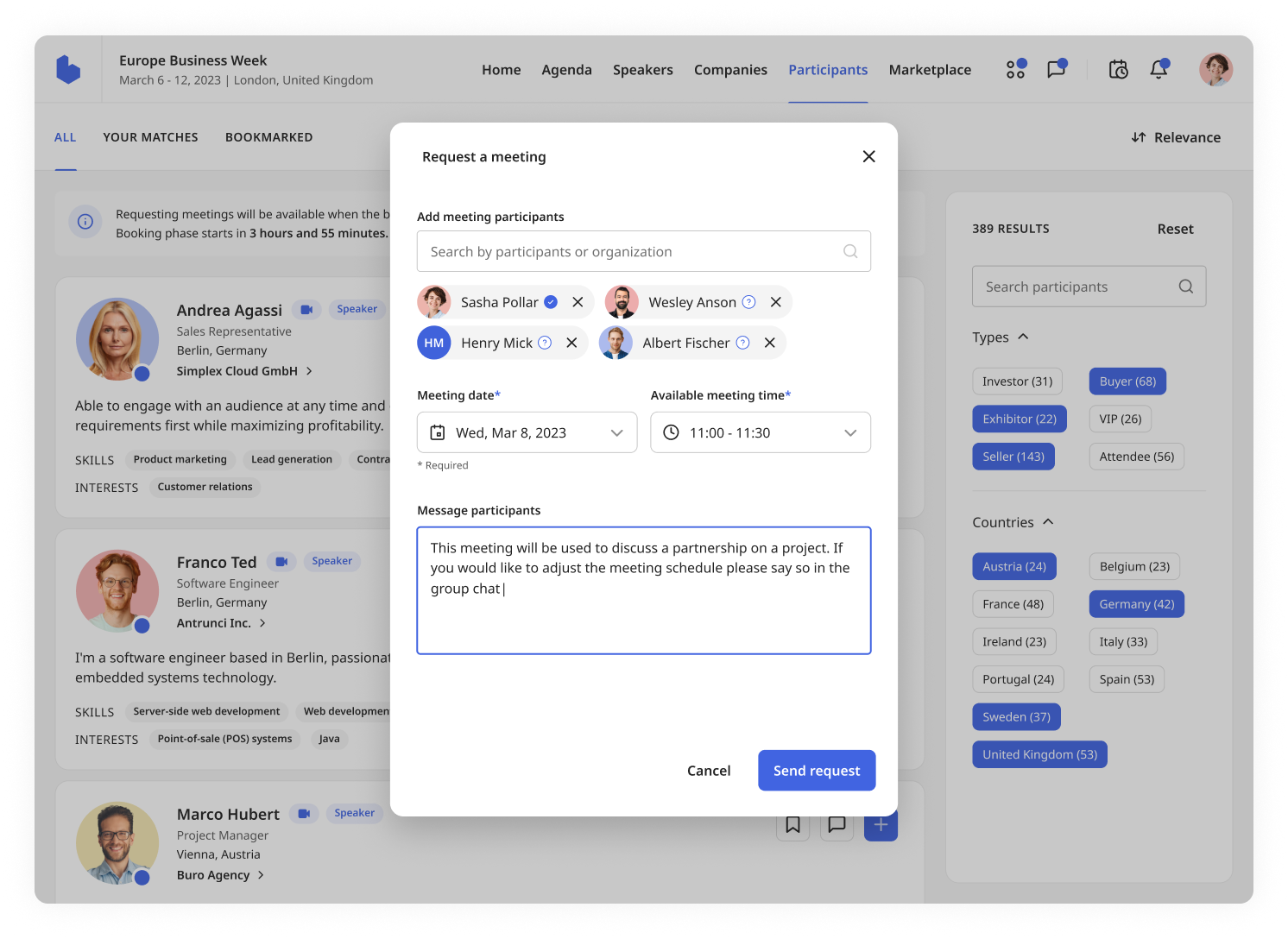Go to the Agenda page
Viewport: 1288px width, 939px height.
566,70
